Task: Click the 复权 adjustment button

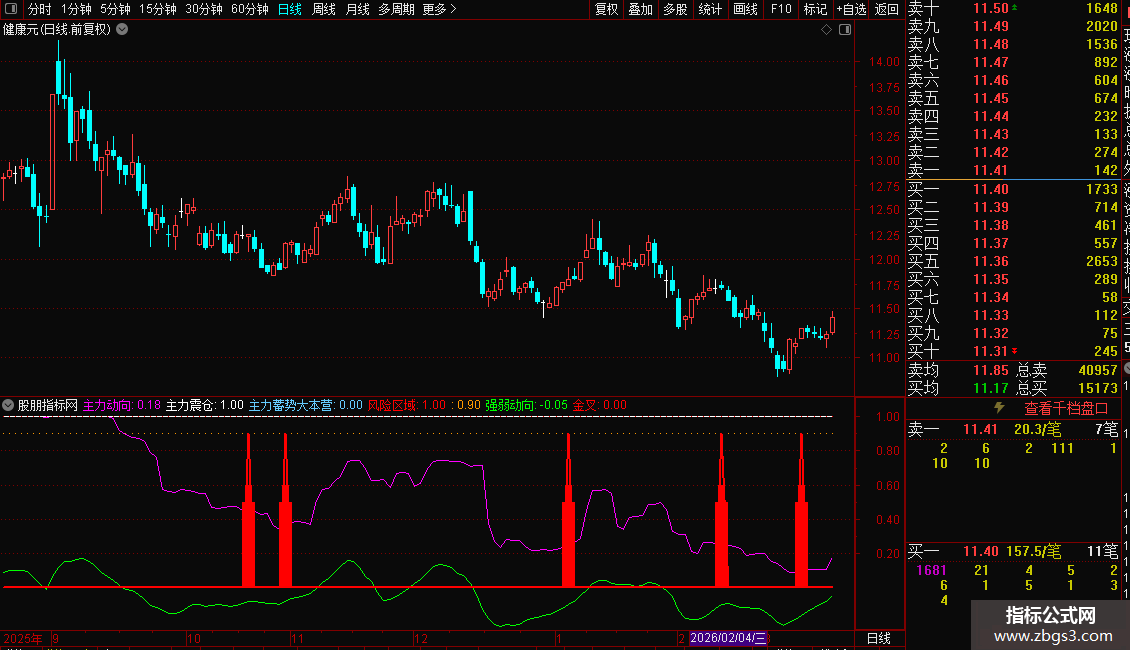Action: [606, 9]
